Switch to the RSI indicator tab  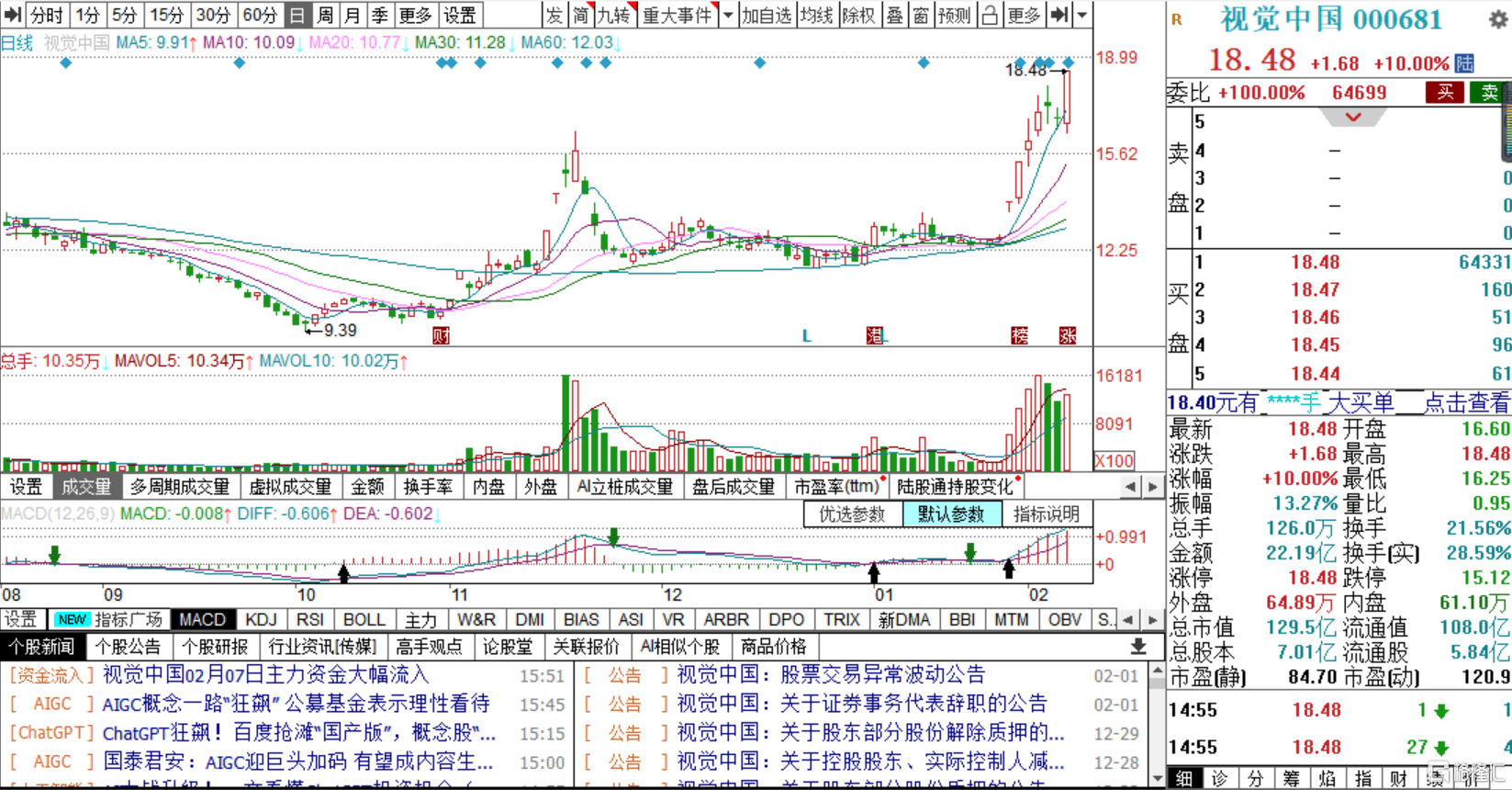(x=310, y=620)
